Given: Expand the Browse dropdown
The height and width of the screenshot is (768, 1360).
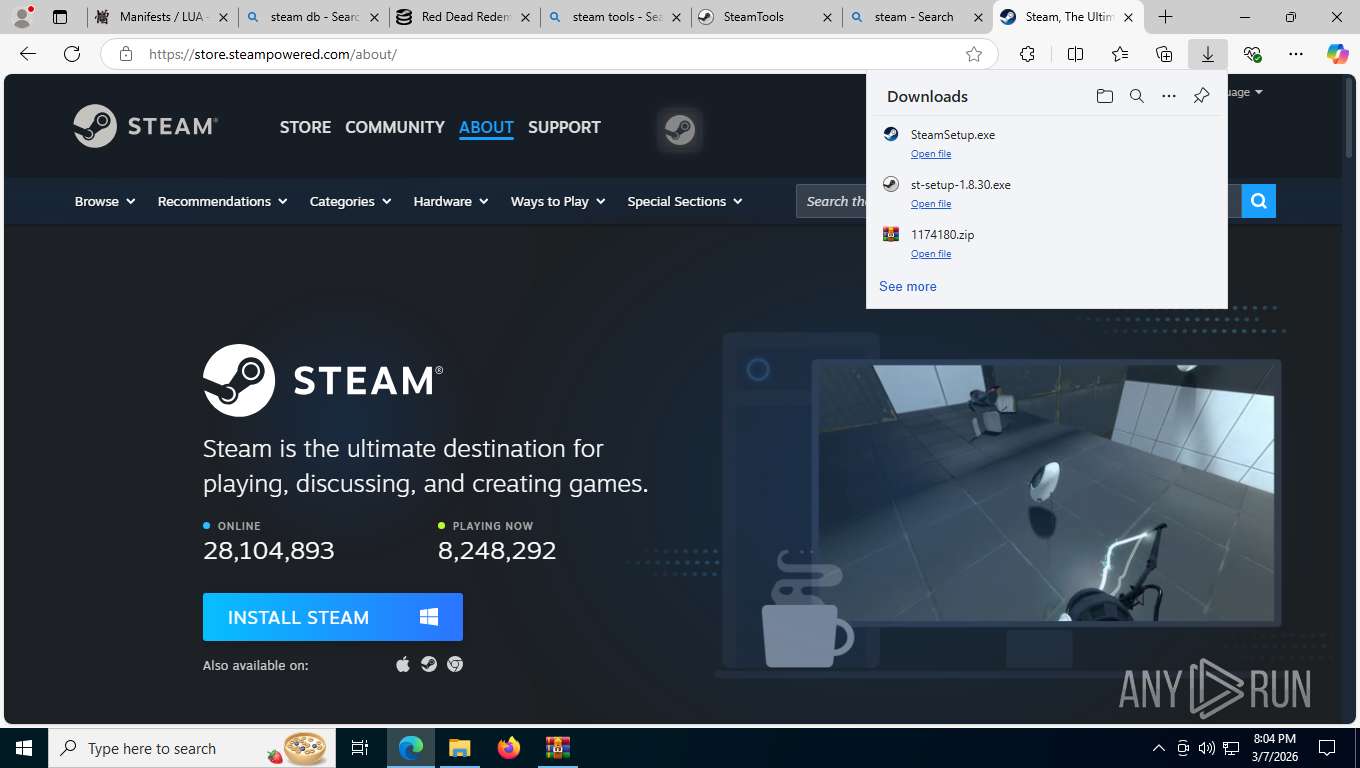Looking at the screenshot, I should (x=105, y=201).
